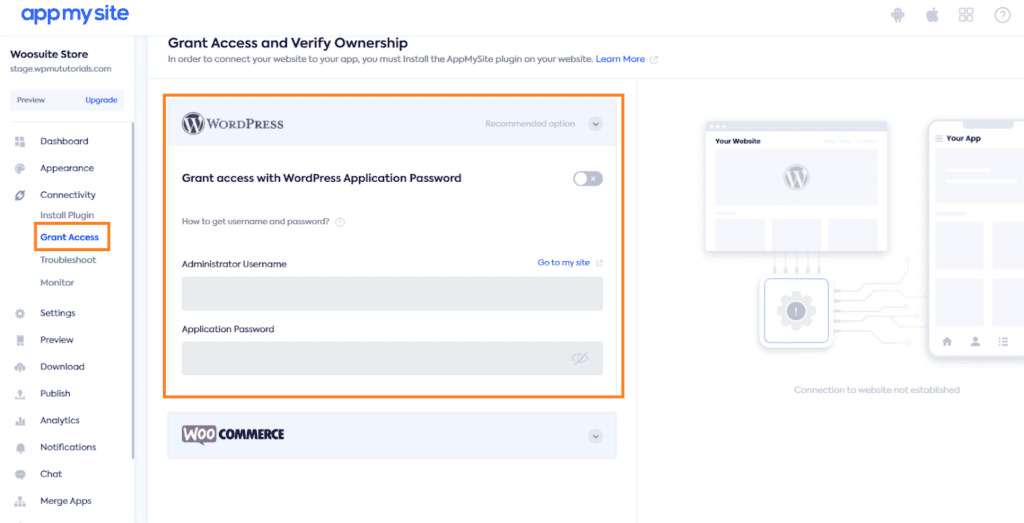Open the apps grid icon in the header
This screenshot has width=1024, height=523.
[966, 15]
